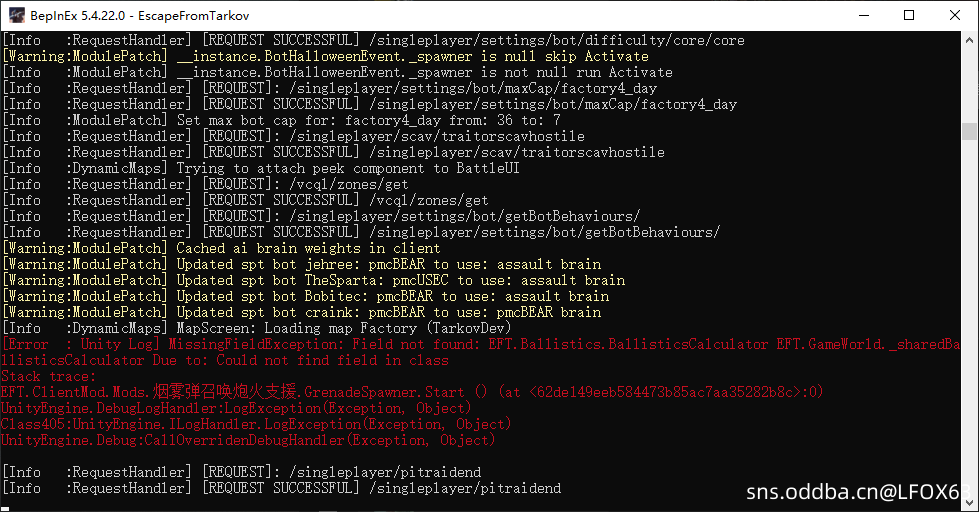This screenshot has height=512, width=979.
Task: Click the '[REQUEST]: /singleplayer/pitraidend' line
Action: coord(242,472)
